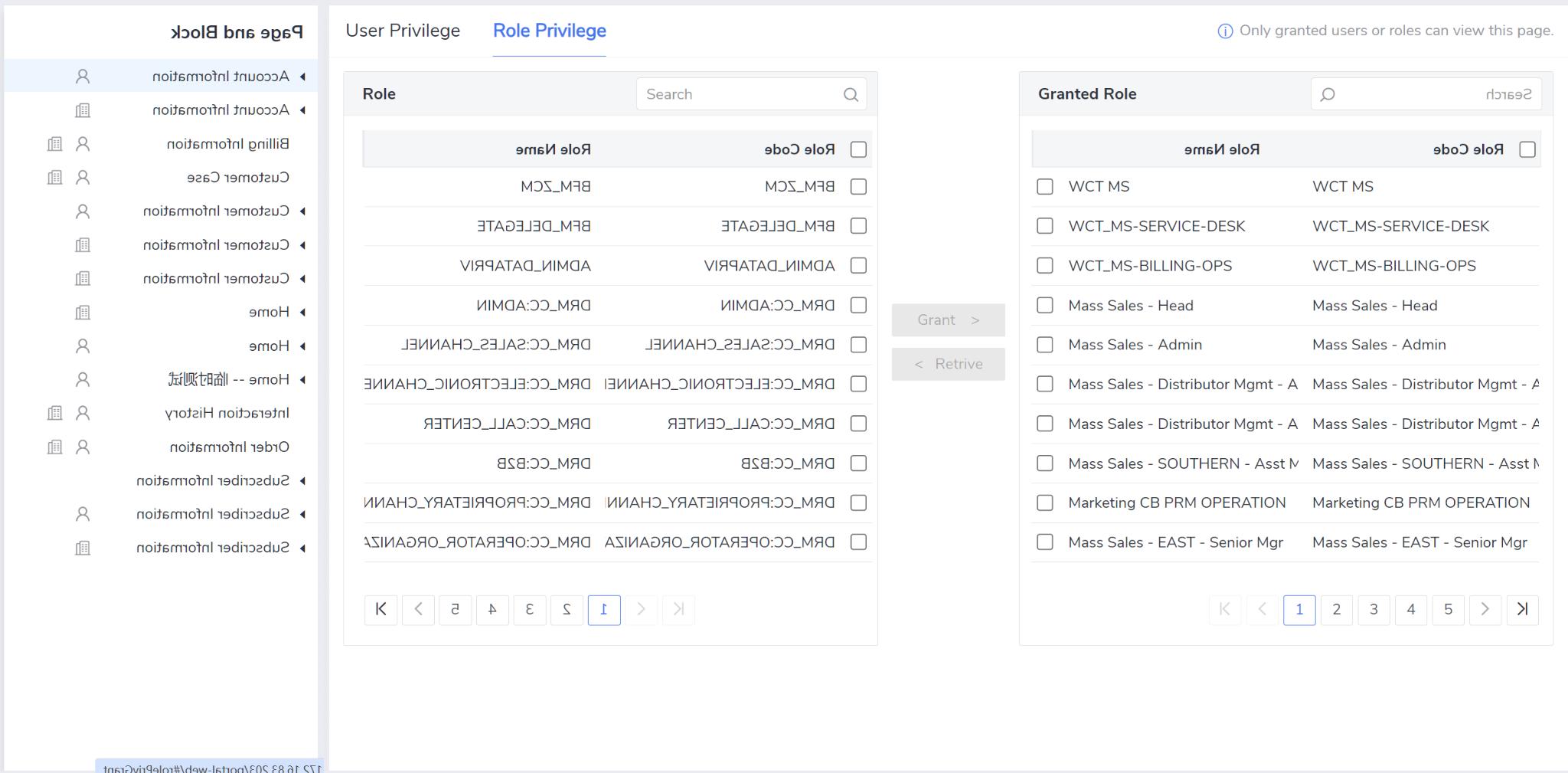Go to the next page of the Granted Role list
The image size is (1568, 773).
1485,610
